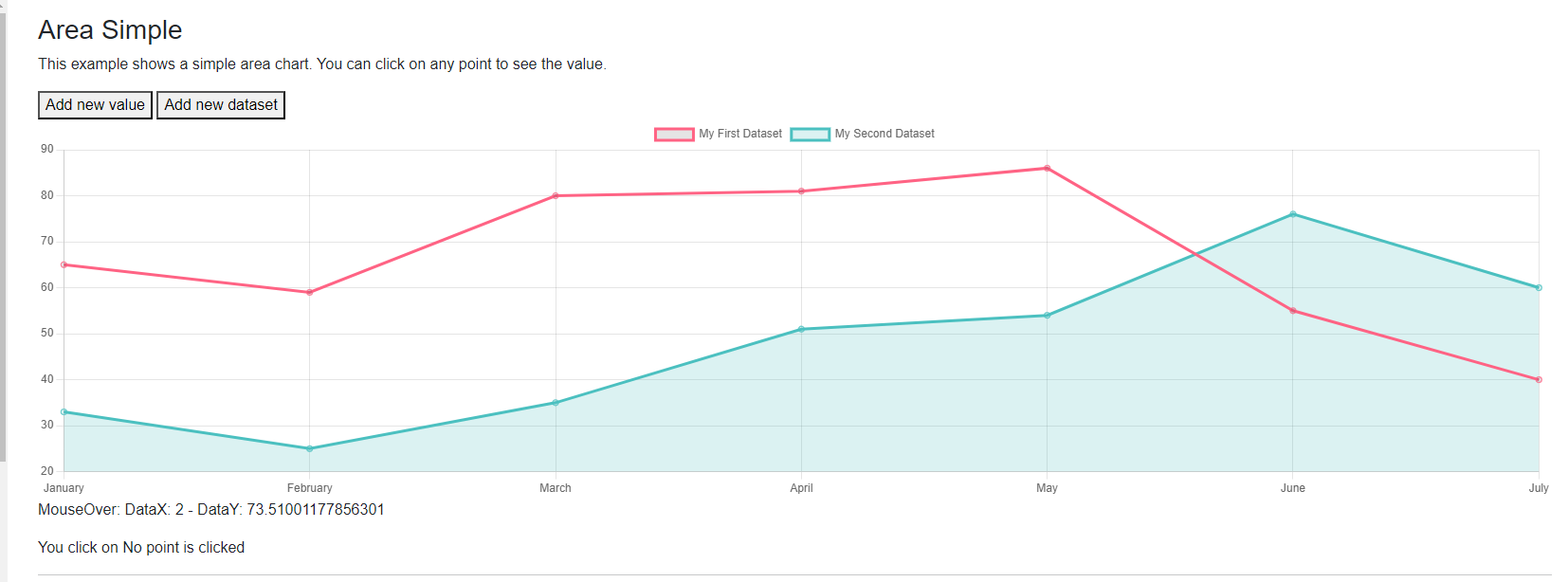Select the teal February low point
The height and width of the screenshot is (582, 1568).
pos(310,448)
